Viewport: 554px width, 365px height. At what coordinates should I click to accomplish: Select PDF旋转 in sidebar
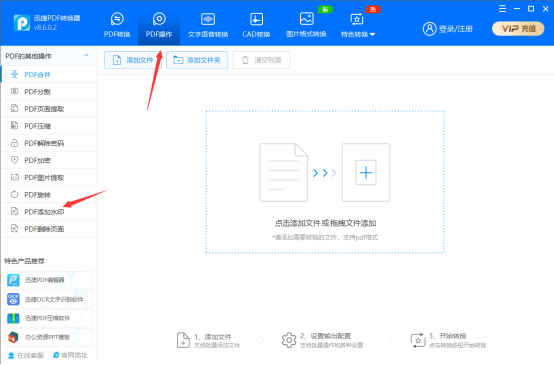[x=49, y=194]
